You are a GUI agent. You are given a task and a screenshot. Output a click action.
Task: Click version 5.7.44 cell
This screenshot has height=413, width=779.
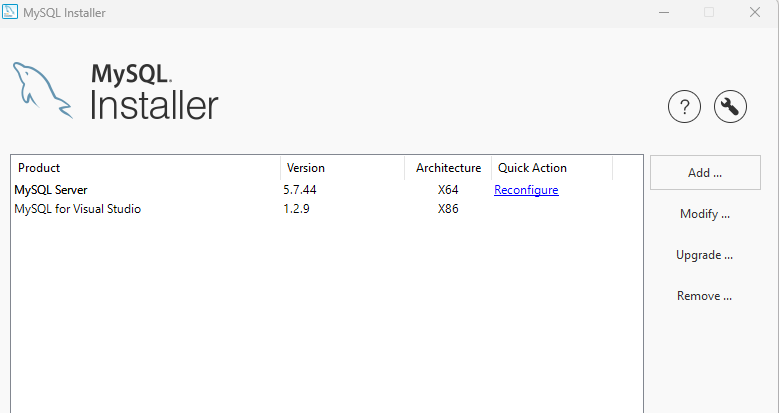coord(300,190)
